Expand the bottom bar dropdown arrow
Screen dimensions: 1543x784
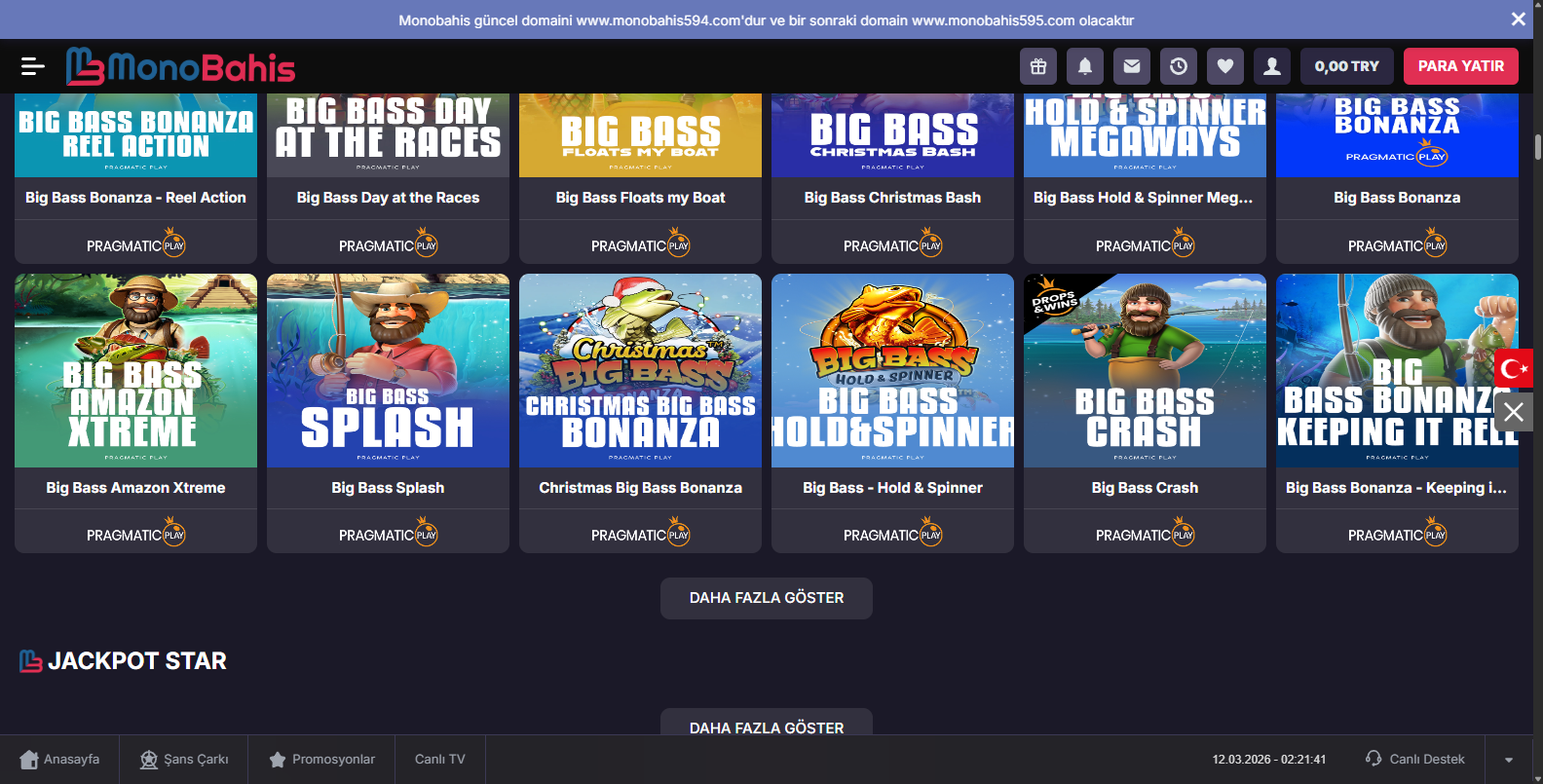coord(1509,760)
